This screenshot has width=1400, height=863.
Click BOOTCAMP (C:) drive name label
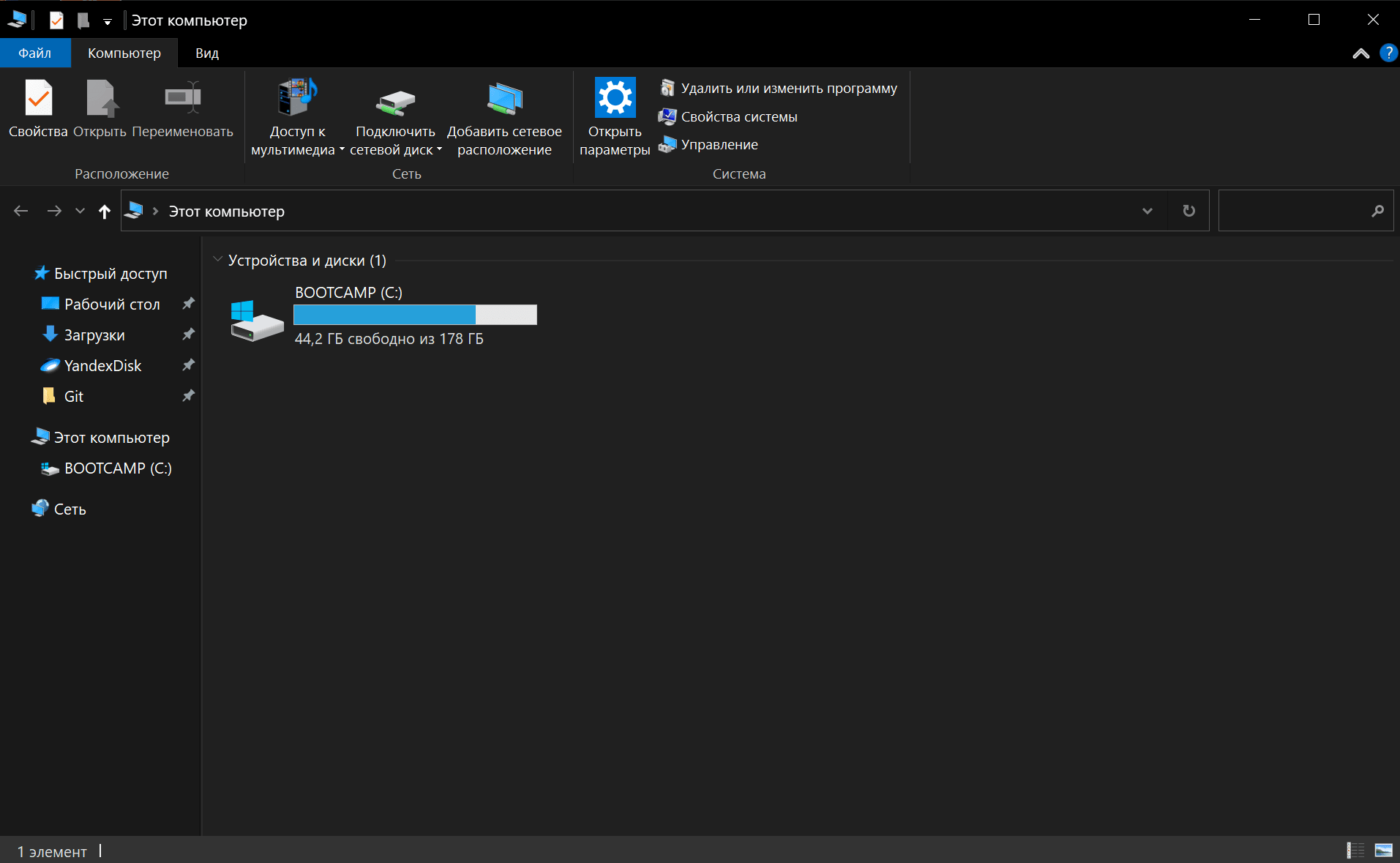coord(348,292)
